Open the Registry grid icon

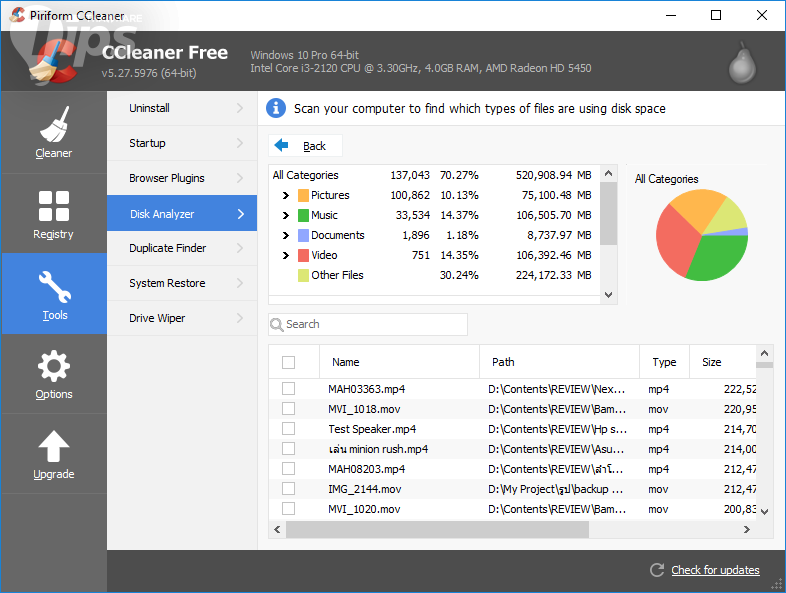pyautogui.click(x=53, y=206)
